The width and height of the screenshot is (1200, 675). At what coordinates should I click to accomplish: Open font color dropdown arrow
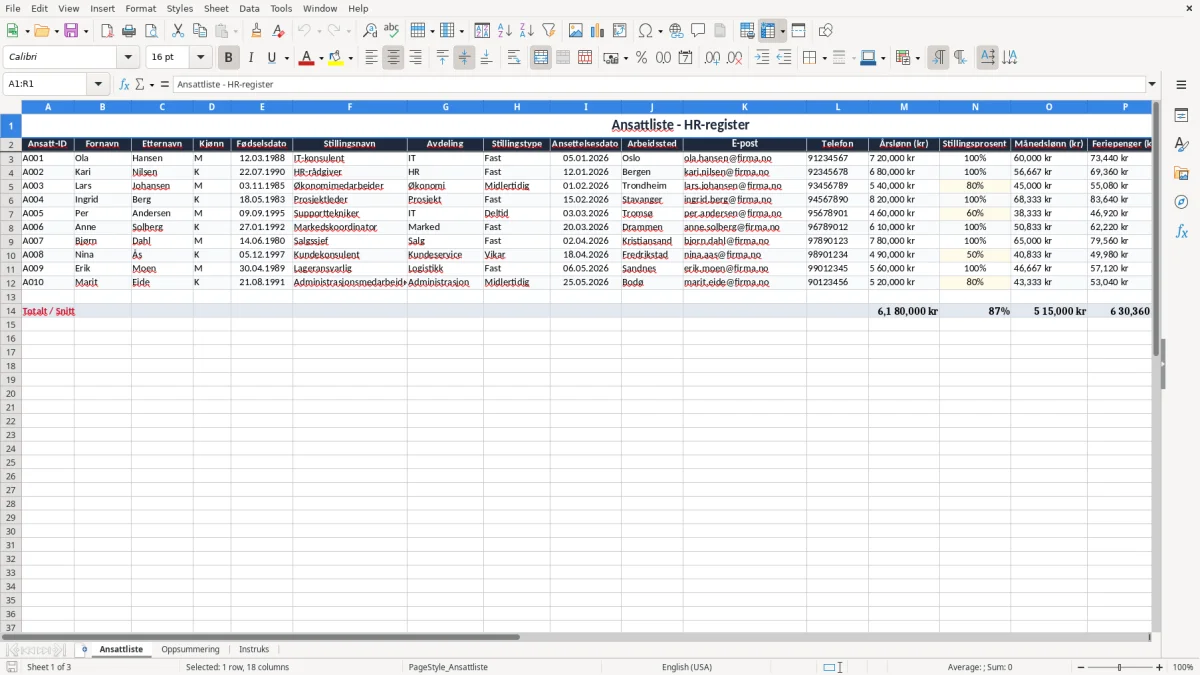coord(321,58)
